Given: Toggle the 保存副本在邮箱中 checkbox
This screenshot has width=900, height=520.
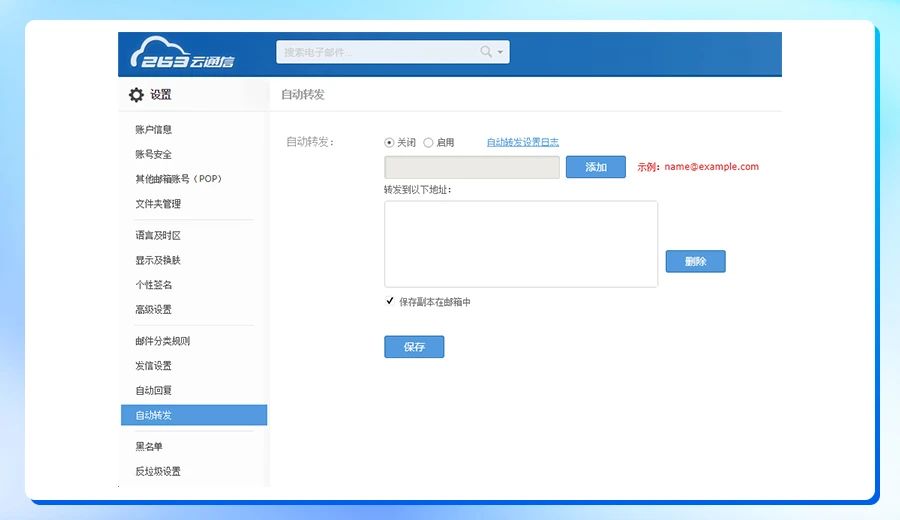Looking at the screenshot, I should click(390, 301).
